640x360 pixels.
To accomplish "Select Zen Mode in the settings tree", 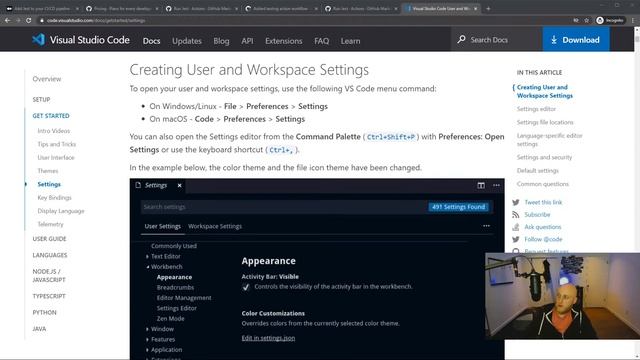I will [x=171, y=318].
